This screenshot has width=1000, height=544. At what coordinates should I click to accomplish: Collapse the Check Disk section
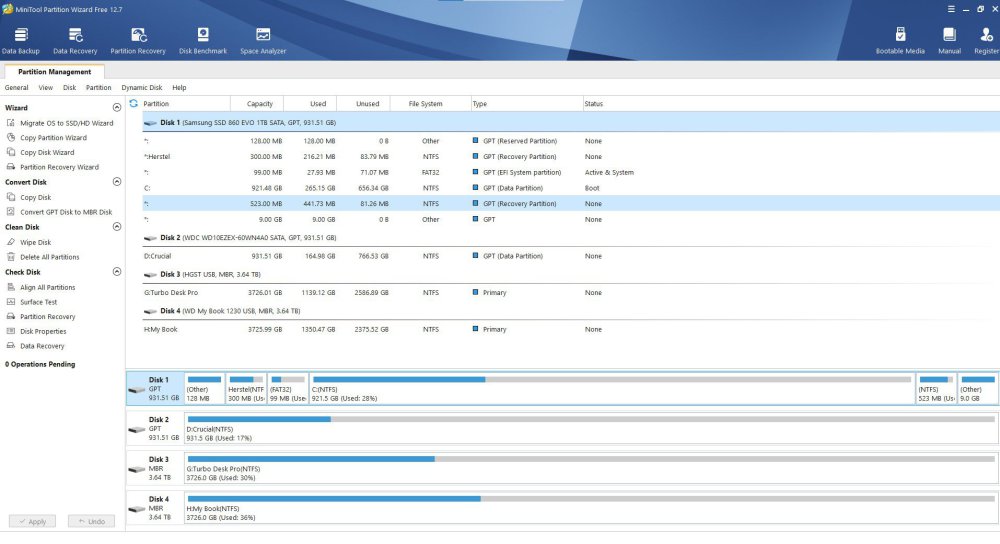117,272
